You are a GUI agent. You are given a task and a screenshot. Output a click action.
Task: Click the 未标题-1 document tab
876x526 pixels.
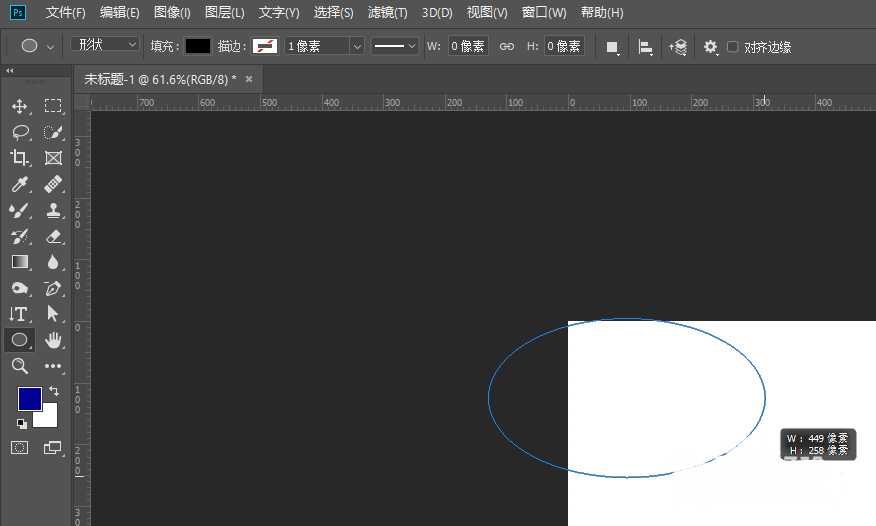click(x=160, y=79)
